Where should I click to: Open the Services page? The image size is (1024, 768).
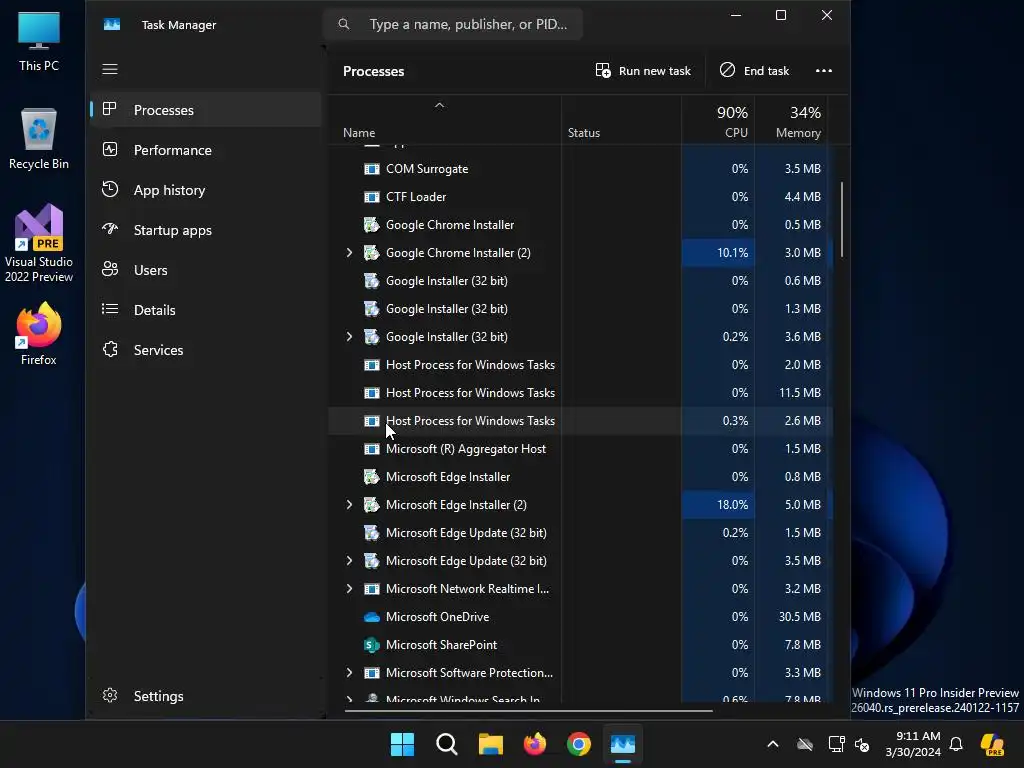[x=206, y=350]
